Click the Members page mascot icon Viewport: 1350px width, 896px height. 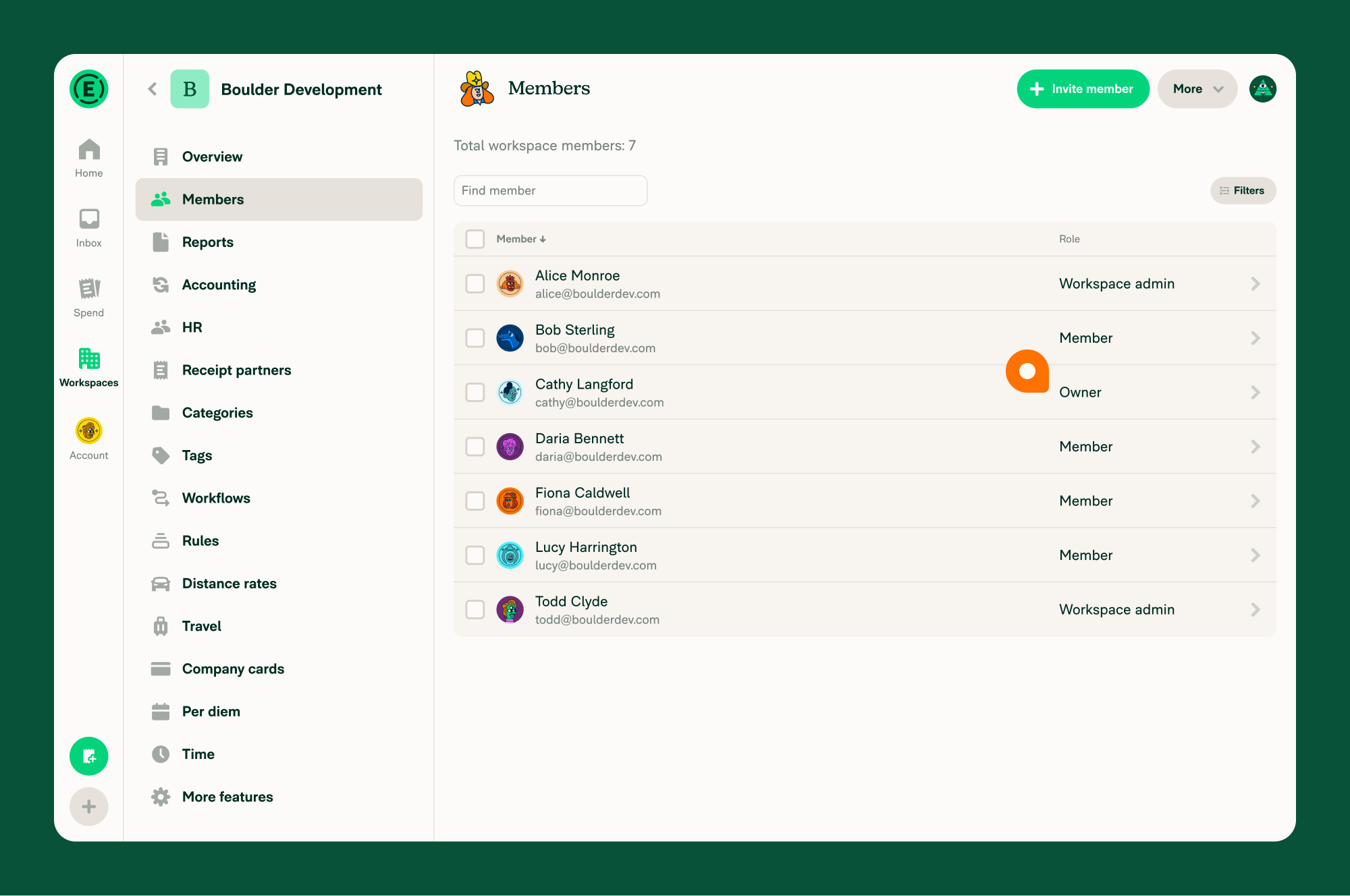point(477,88)
